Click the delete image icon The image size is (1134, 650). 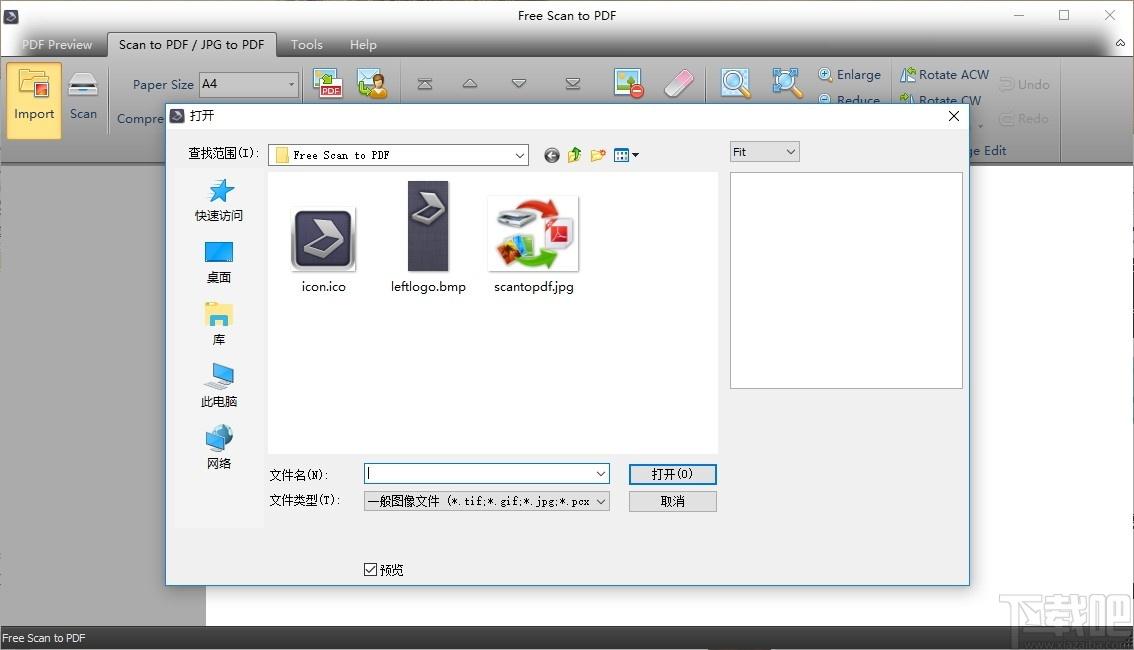(628, 83)
